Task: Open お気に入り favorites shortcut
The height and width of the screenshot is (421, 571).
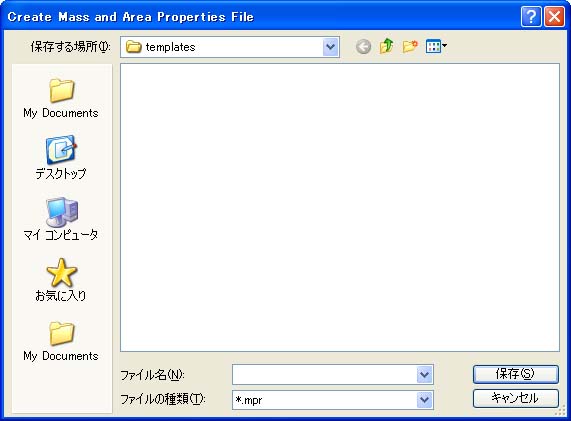Action: click(x=61, y=280)
